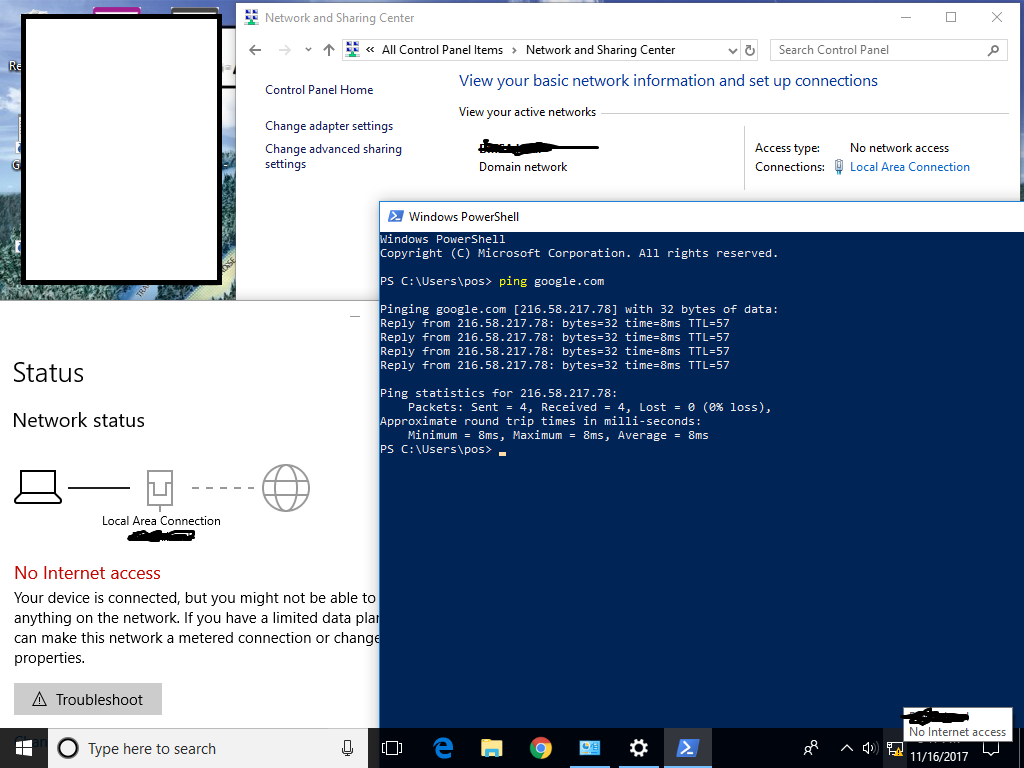Open File Explorer from the taskbar
The image size is (1024, 768).
click(x=491, y=748)
